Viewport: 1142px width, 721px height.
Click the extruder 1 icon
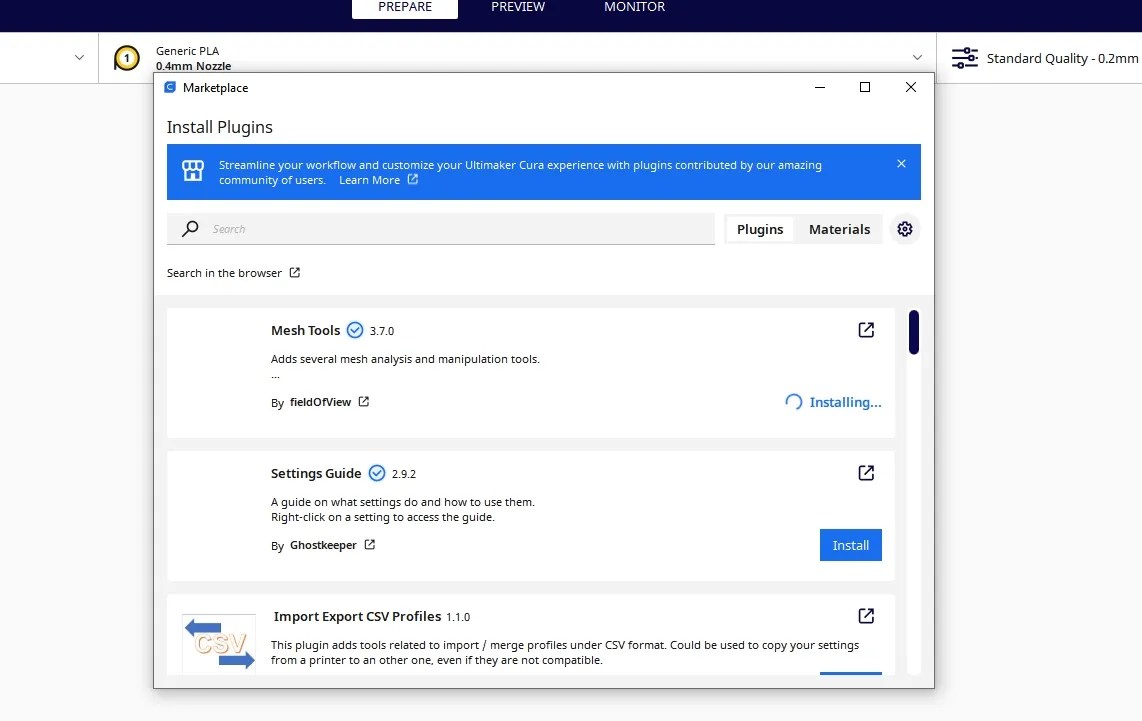126,58
